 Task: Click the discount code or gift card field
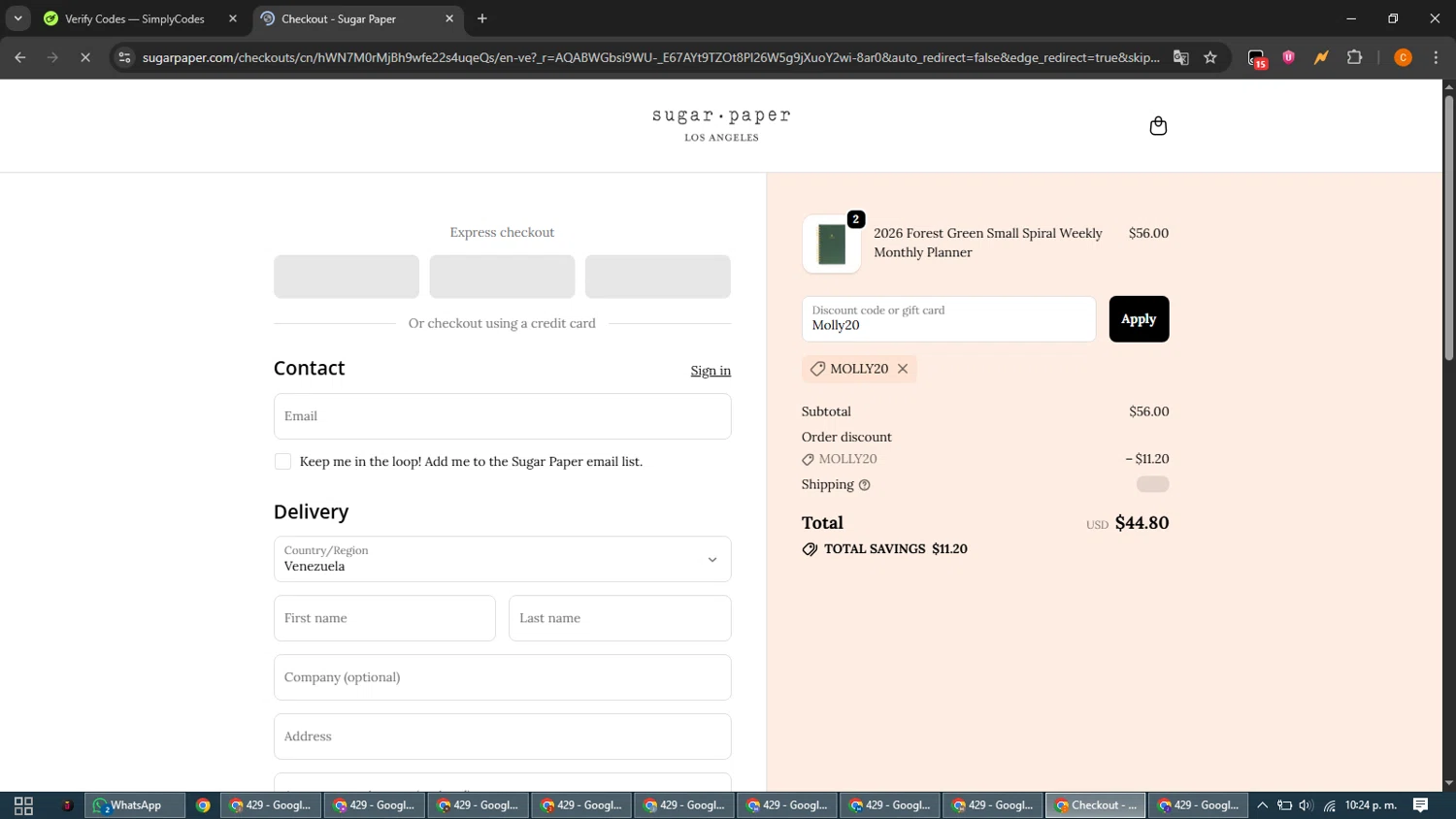(x=948, y=319)
